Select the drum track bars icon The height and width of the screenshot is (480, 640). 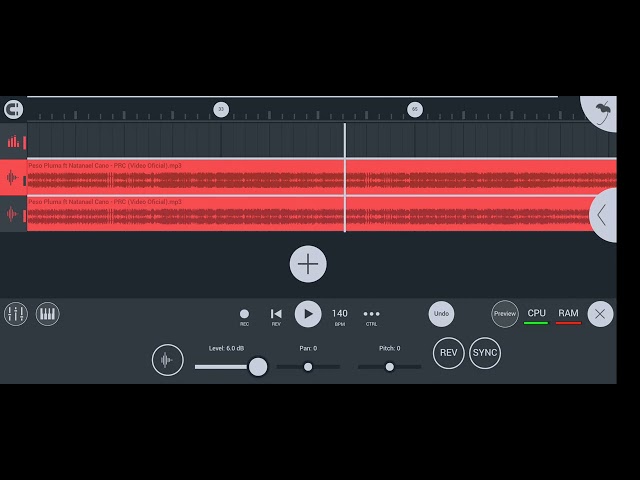(13, 142)
